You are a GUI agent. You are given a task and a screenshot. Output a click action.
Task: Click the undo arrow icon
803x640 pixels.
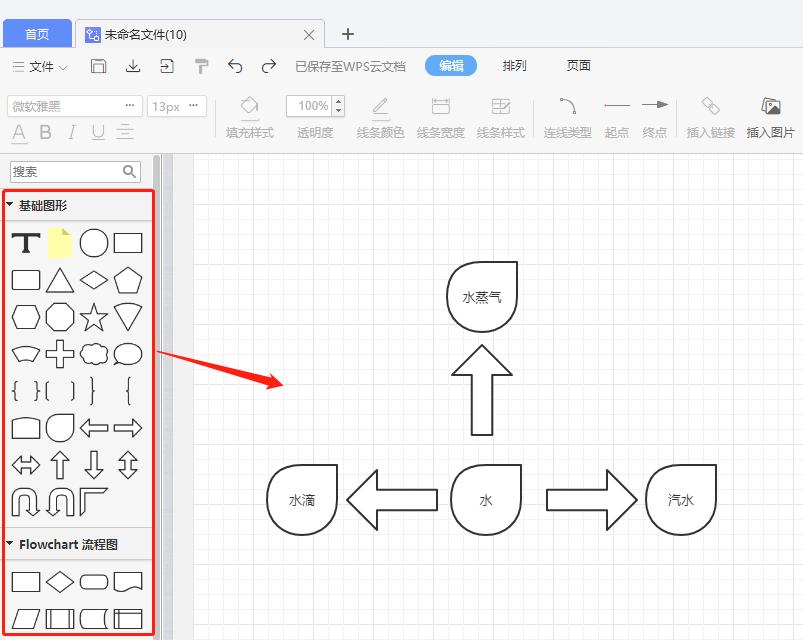237,66
